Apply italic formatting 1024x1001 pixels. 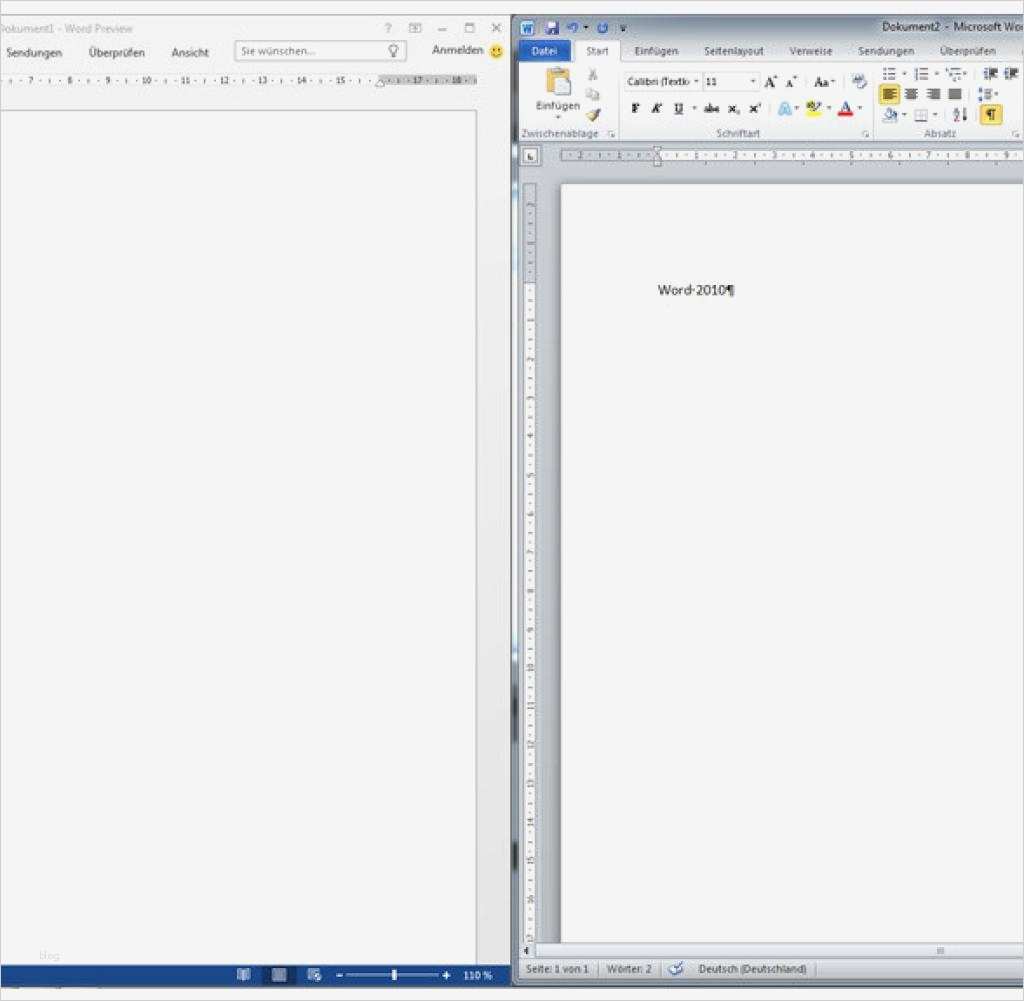click(x=656, y=108)
